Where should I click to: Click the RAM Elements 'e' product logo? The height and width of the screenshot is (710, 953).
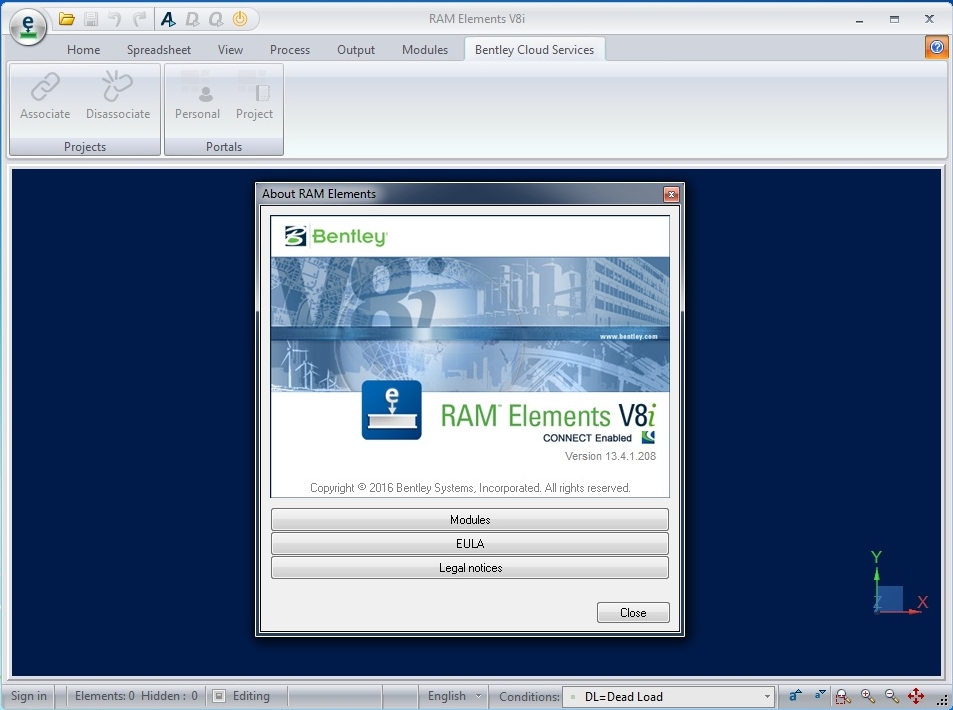[x=391, y=410]
